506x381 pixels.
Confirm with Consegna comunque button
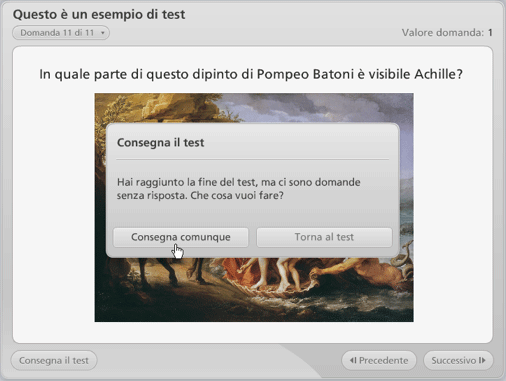(x=181, y=237)
